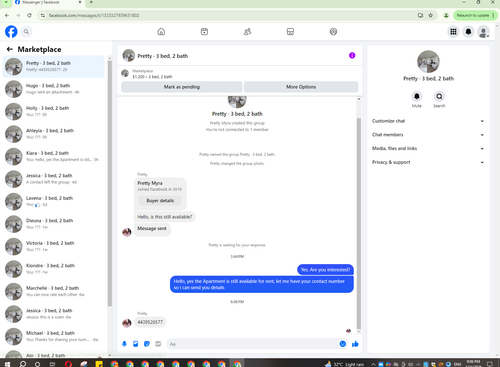
Task: Open the emoji picker in message box
Action: point(343,344)
